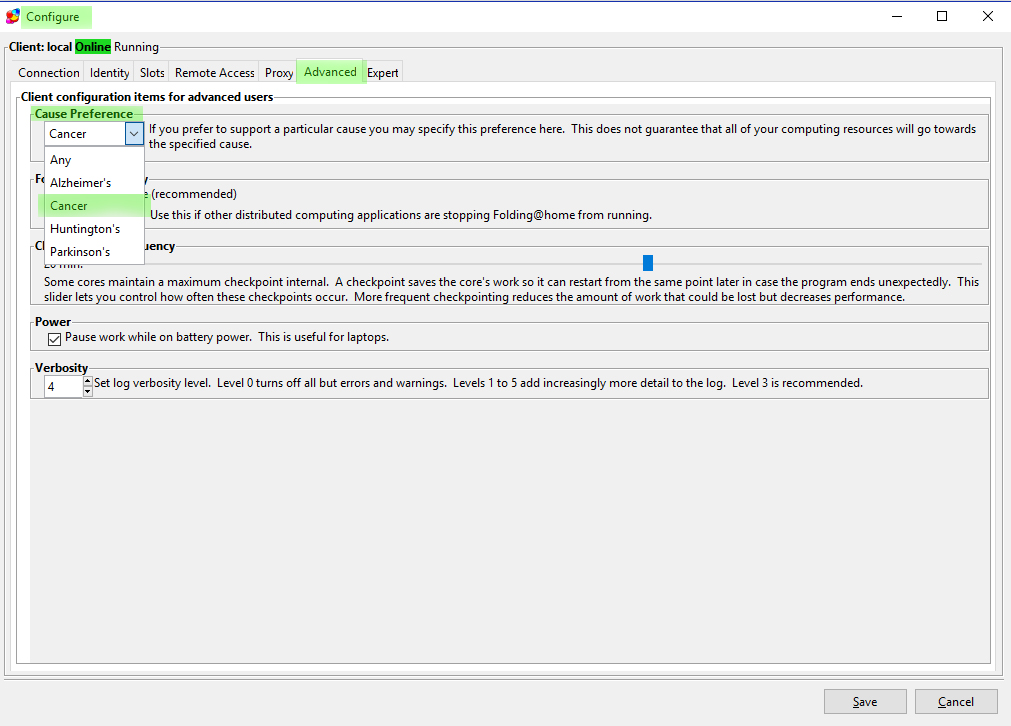1011x726 pixels.
Task: Close the Configure window
Action: point(988,16)
